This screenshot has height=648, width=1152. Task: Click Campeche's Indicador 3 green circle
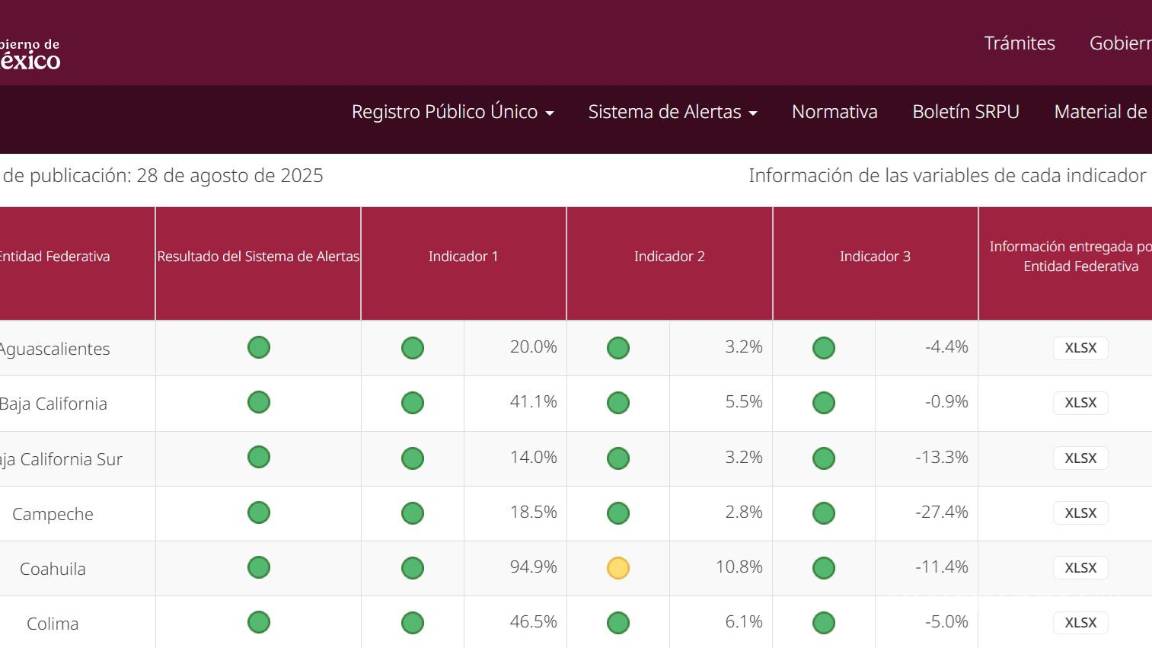point(823,512)
